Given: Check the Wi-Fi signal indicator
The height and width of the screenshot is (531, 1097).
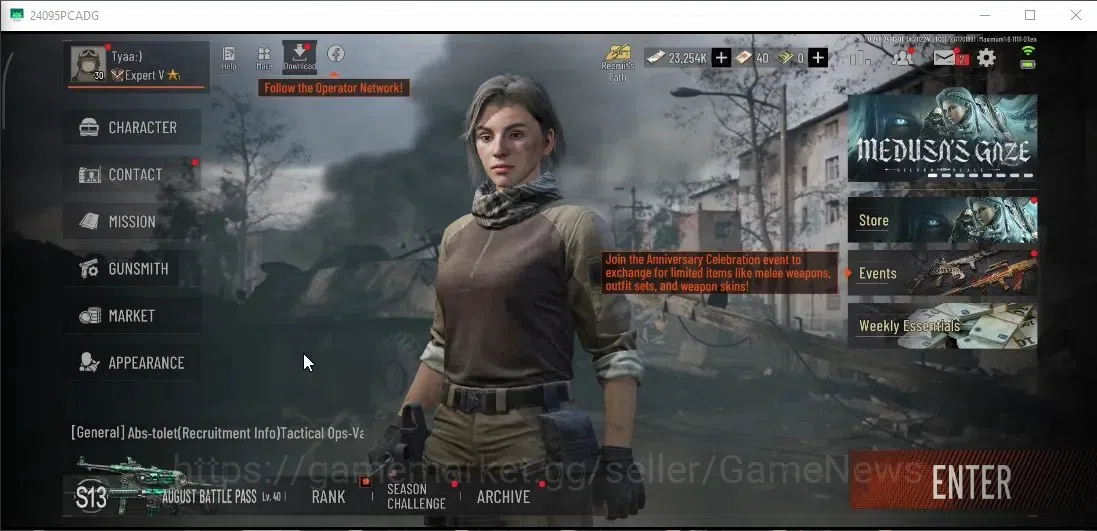Looking at the screenshot, I should [x=1027, y=50].
